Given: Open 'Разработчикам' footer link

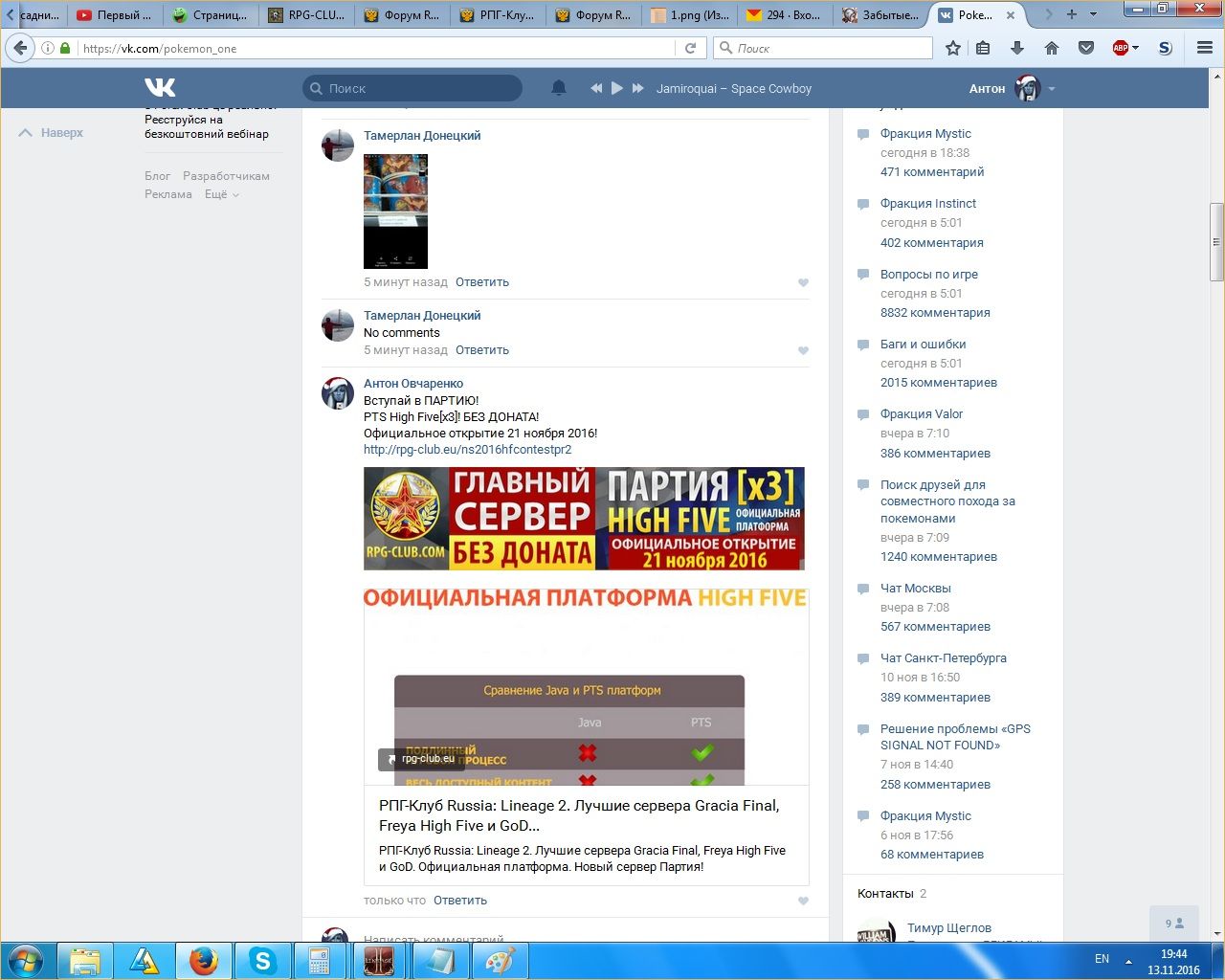Looking at the screenshot, I should point(226,176).
